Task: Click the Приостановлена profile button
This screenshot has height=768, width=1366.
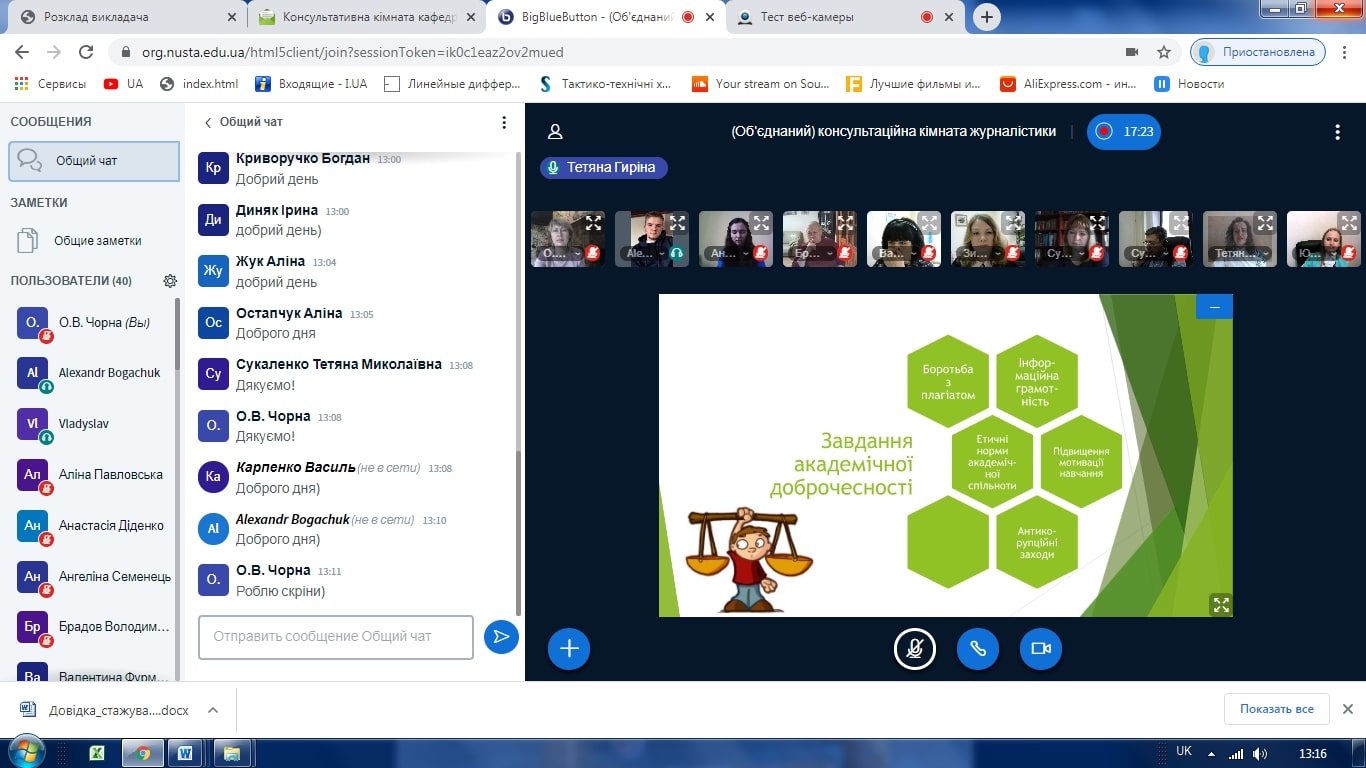Action: click(x=1258, y=52)
